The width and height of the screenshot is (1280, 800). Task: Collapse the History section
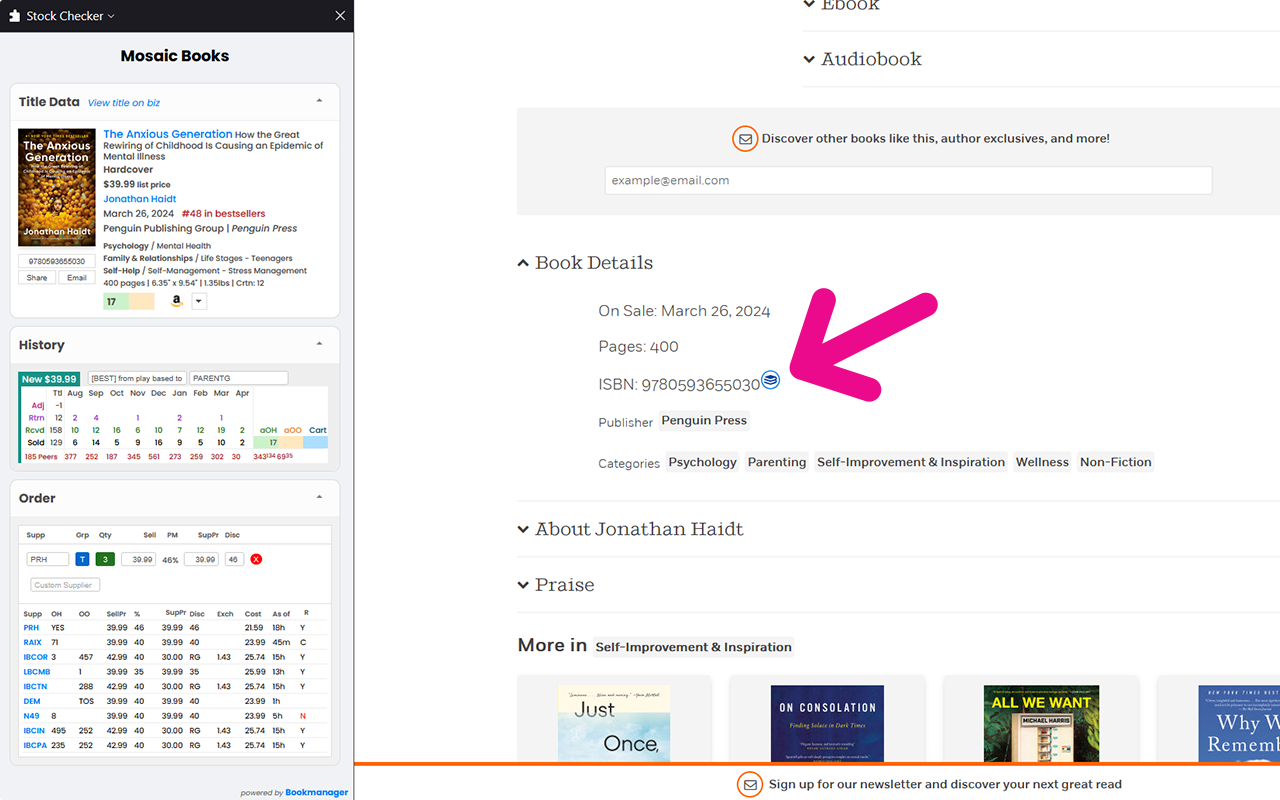pos(319,344)
